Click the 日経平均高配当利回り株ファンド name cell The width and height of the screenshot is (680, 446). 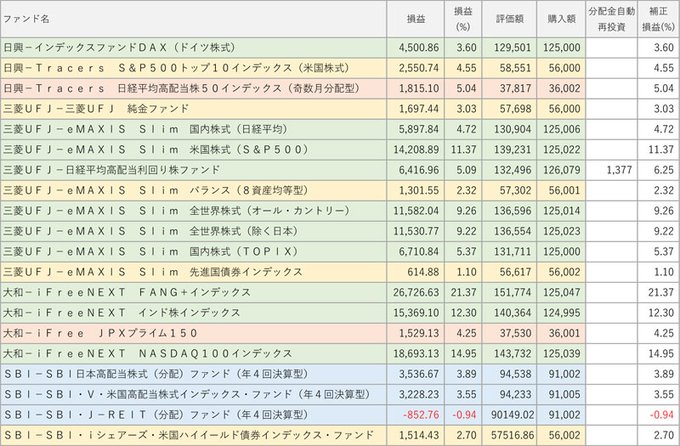click(193, 170)
